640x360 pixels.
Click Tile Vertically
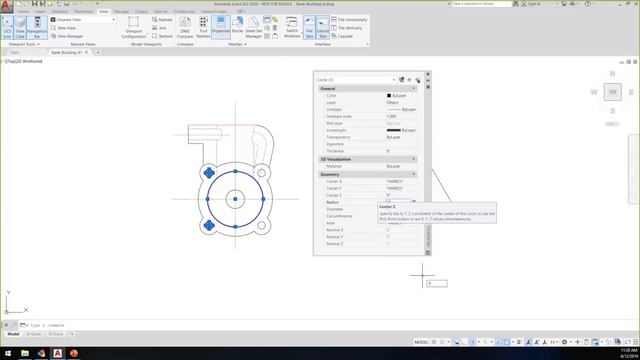347,28
